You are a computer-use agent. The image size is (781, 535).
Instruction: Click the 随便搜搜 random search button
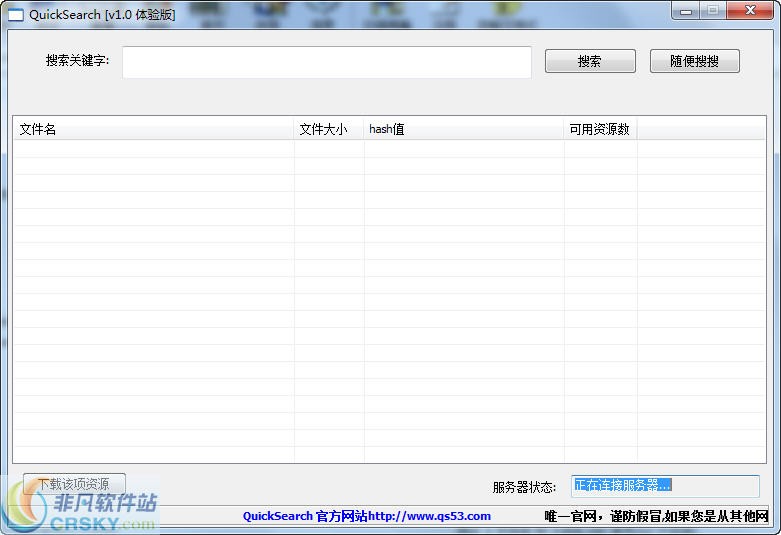click(x=694, y=61)
